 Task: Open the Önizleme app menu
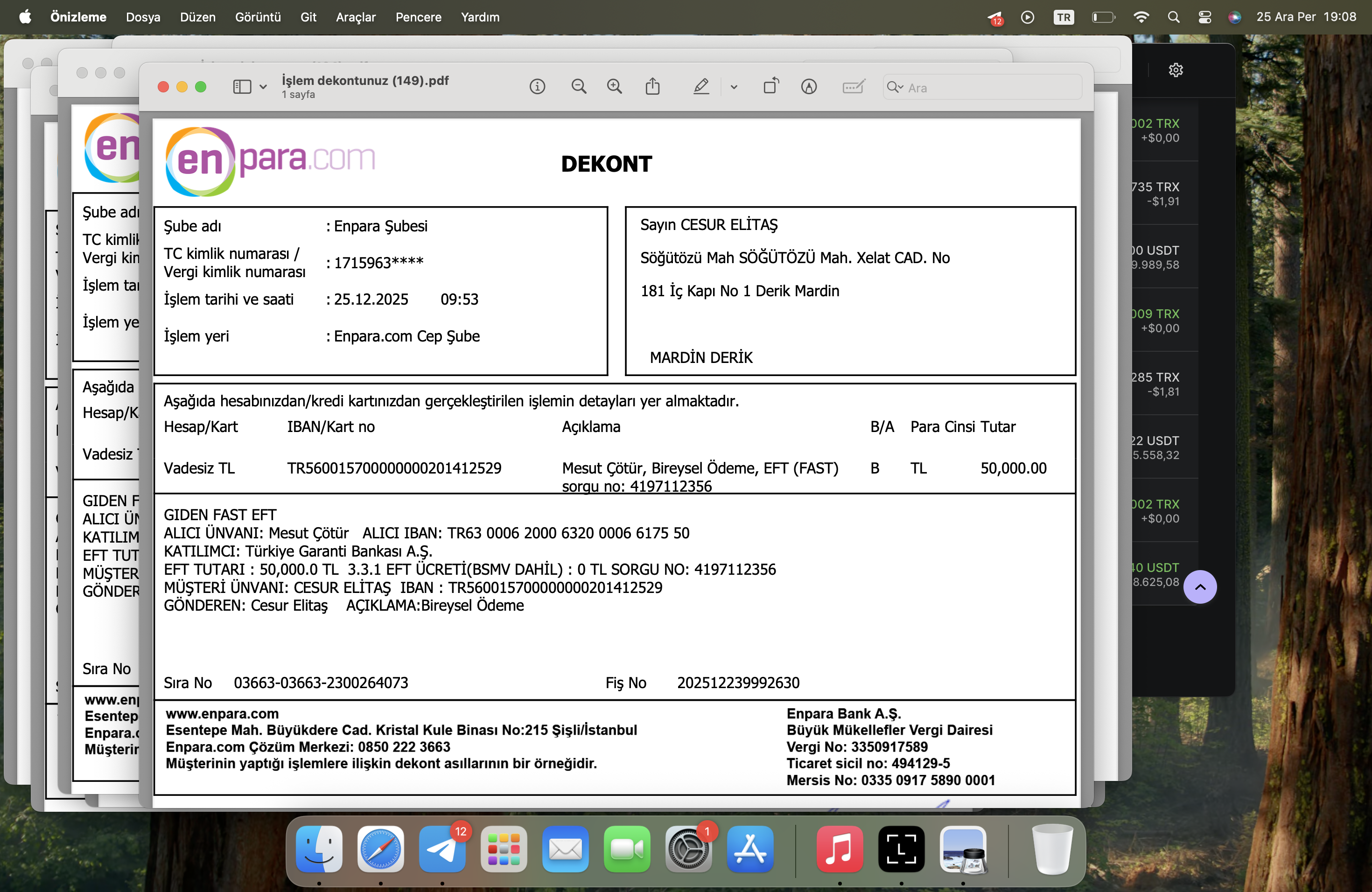click(x=78, y=17)
